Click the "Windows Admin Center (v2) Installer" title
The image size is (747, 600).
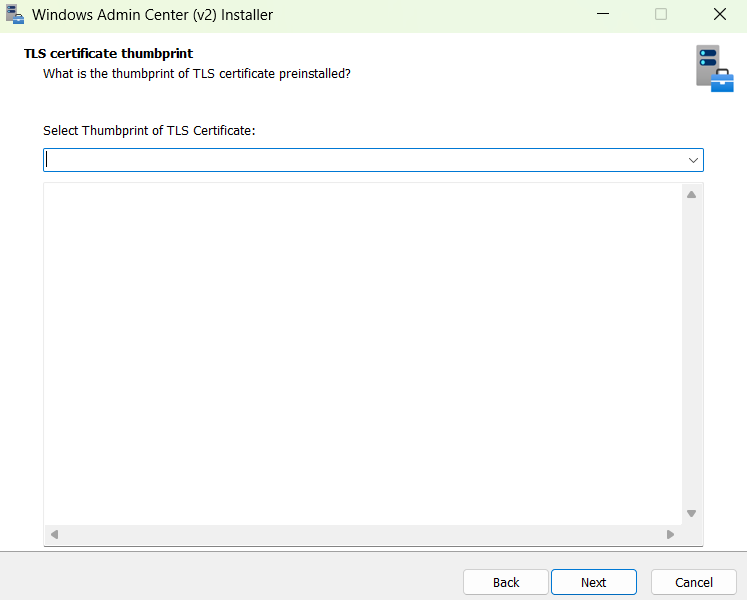tap(152, 15)
